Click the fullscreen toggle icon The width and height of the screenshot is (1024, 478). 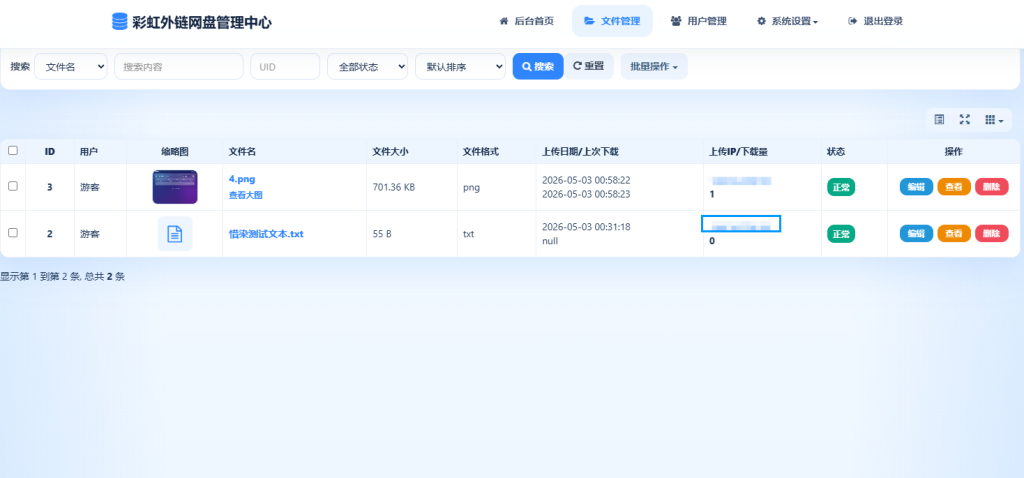[965, 120]
